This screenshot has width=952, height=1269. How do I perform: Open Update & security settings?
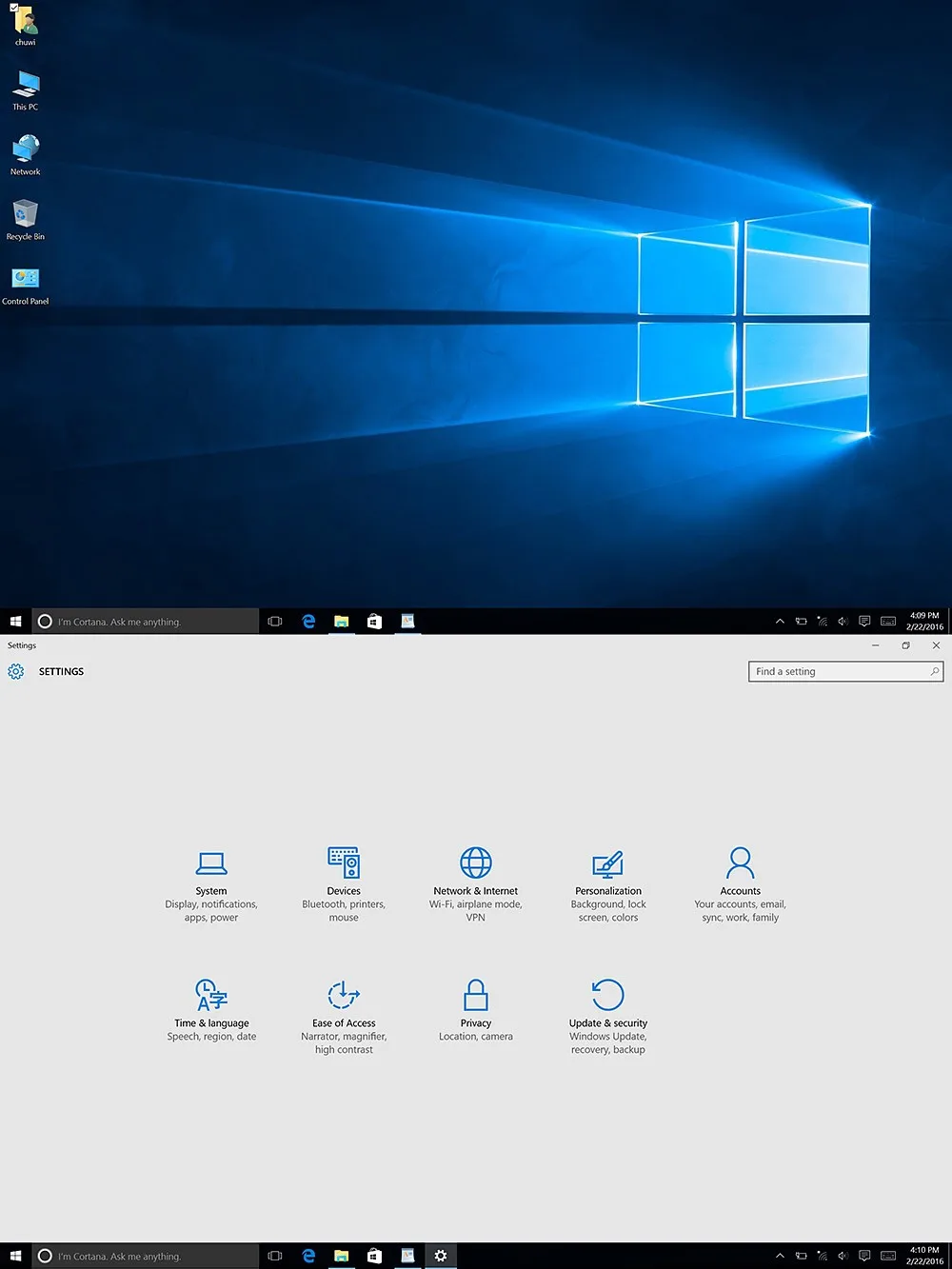point(608,1018)
